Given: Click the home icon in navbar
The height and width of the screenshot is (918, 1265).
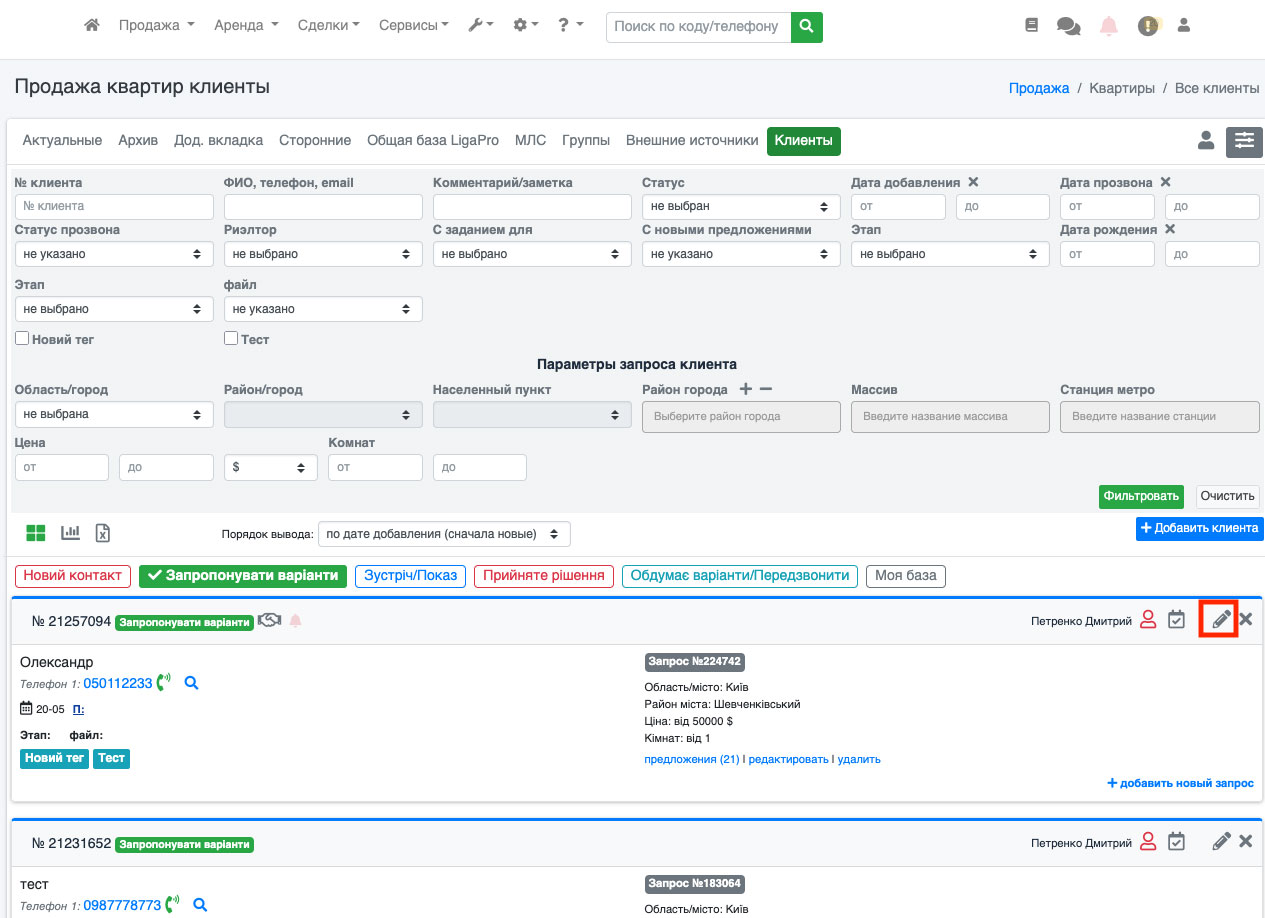Looking at the screenshot, I should click(x=92, y=26).
